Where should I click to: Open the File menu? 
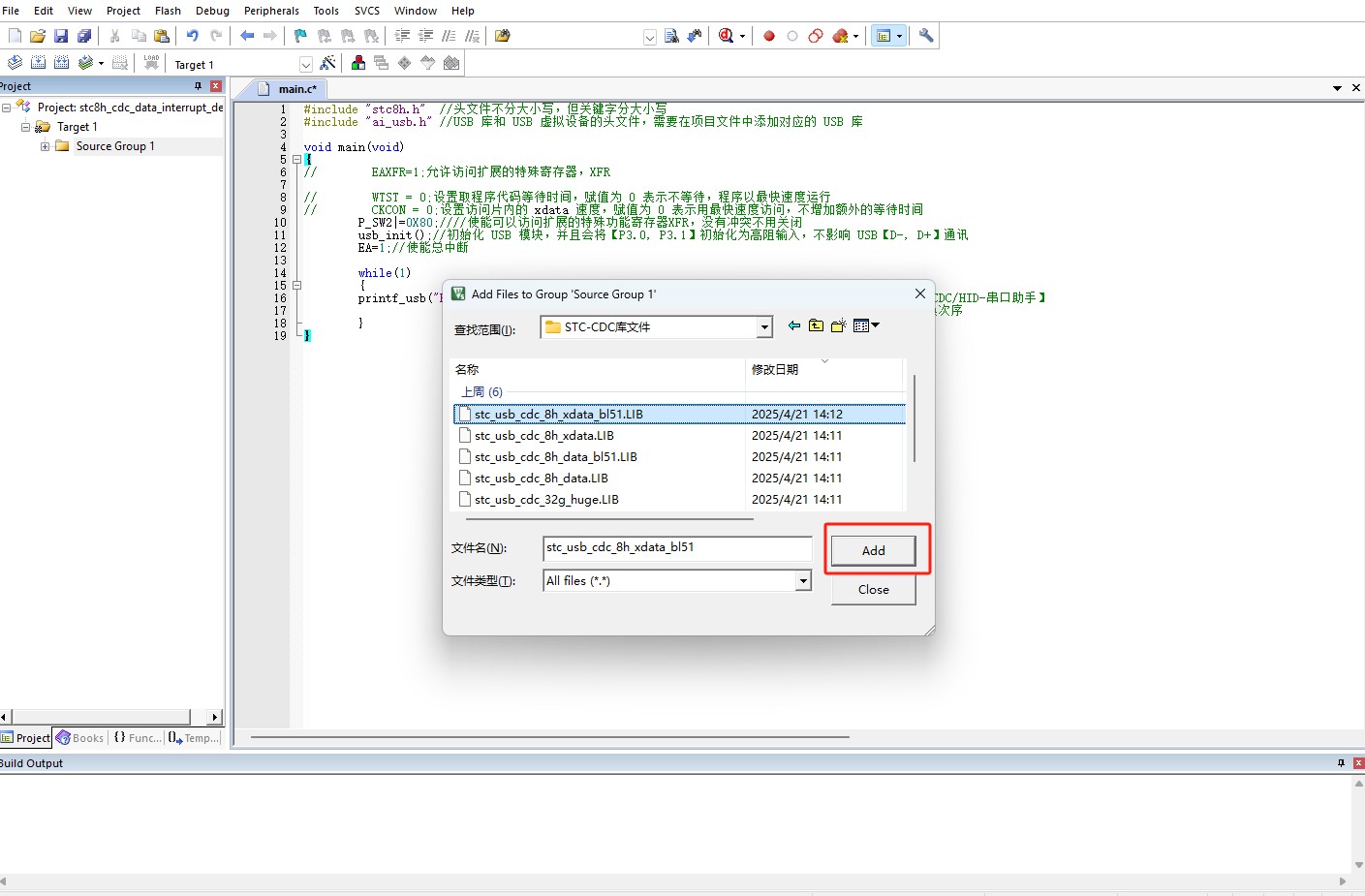[11, 11]
